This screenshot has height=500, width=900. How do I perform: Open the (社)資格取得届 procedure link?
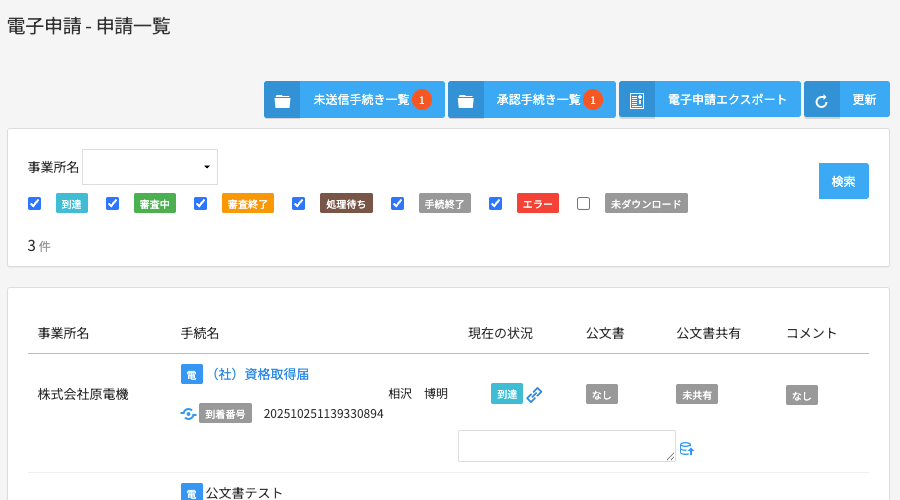tap(257, 374)
